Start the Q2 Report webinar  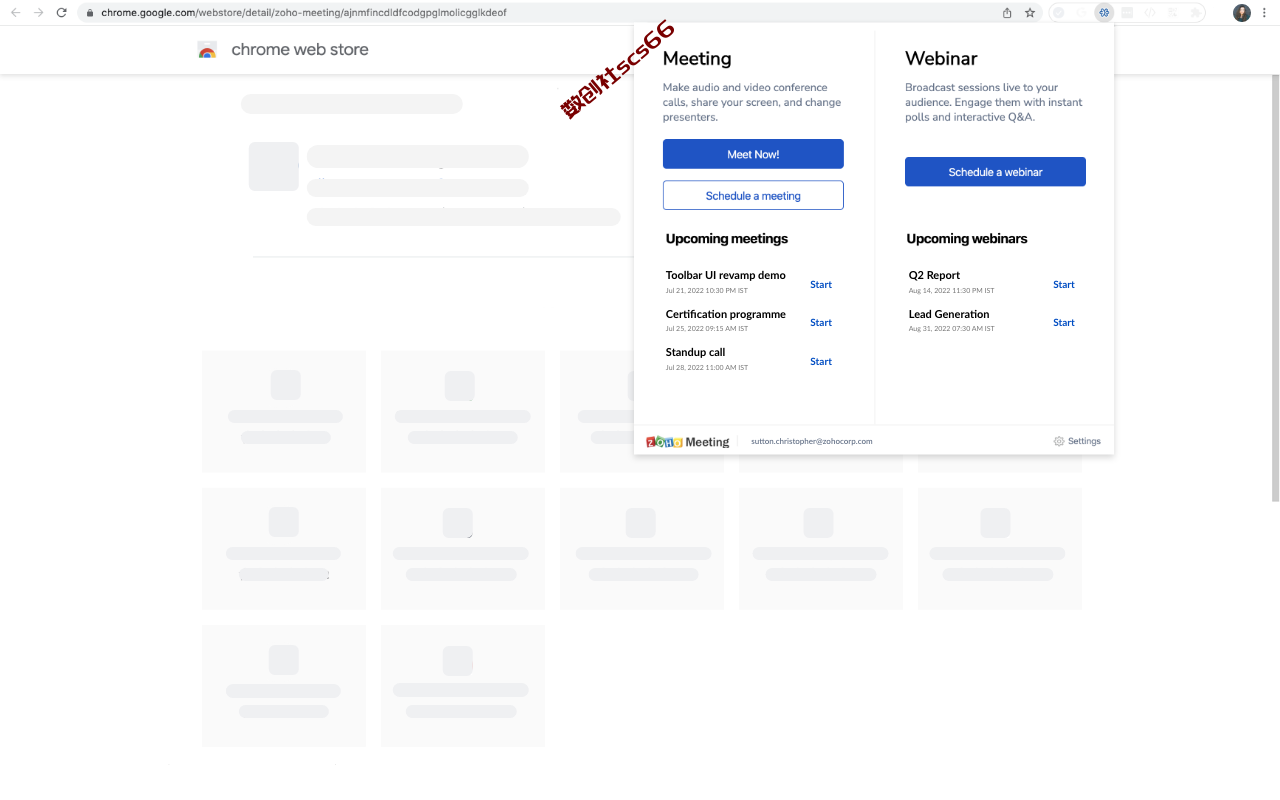pos(1064,285)
